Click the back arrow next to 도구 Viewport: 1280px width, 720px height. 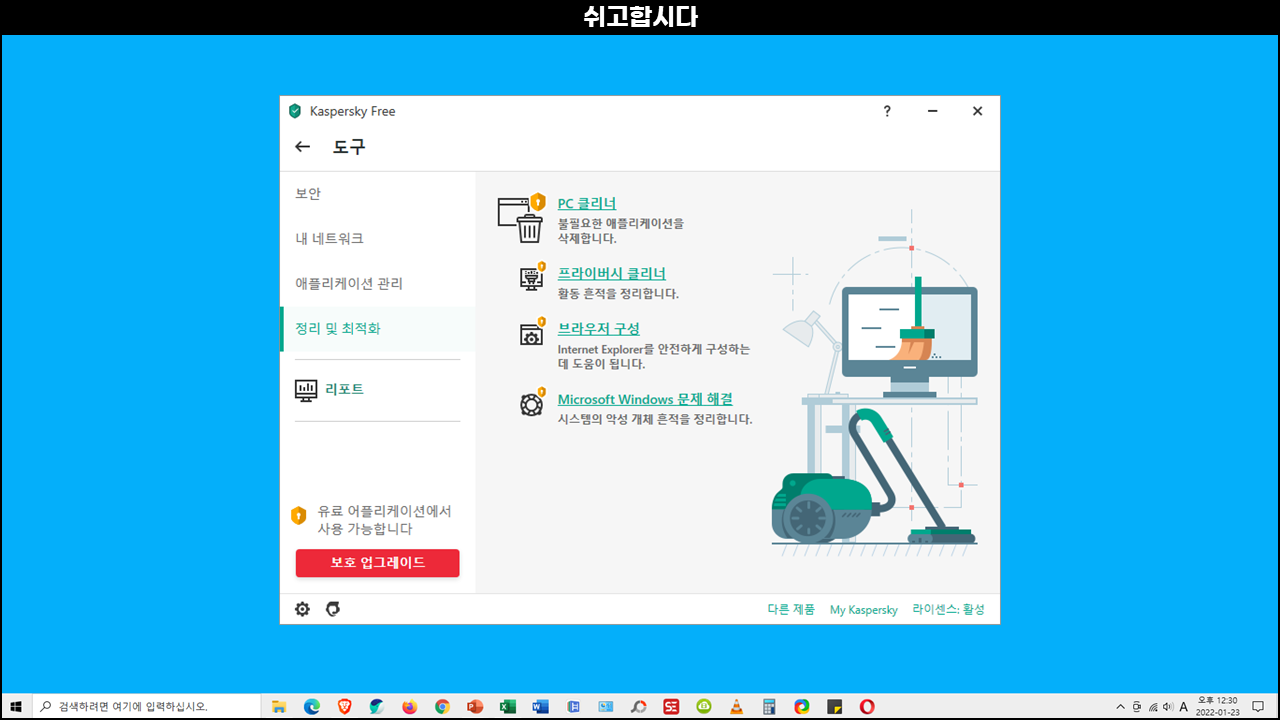pyautogui.click(x=303, y=147)
